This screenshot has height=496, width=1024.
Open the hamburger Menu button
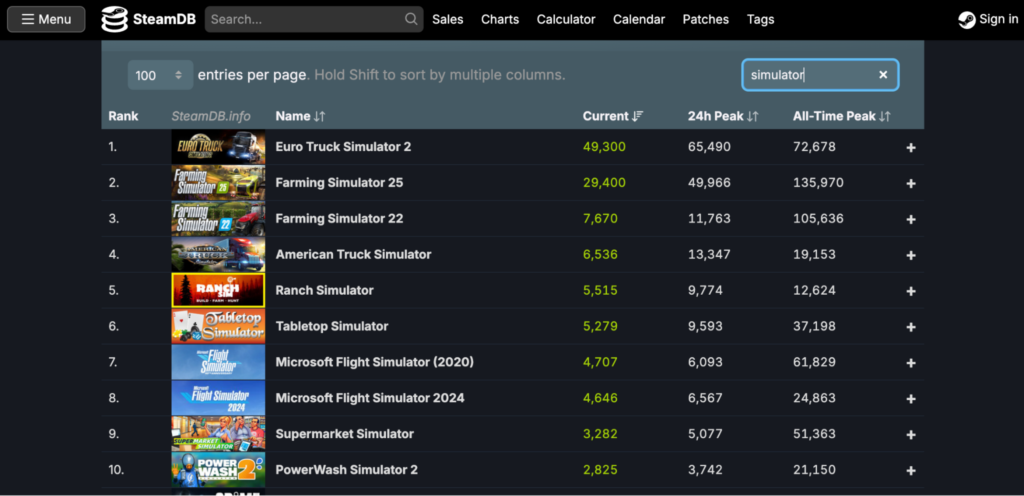46,19
